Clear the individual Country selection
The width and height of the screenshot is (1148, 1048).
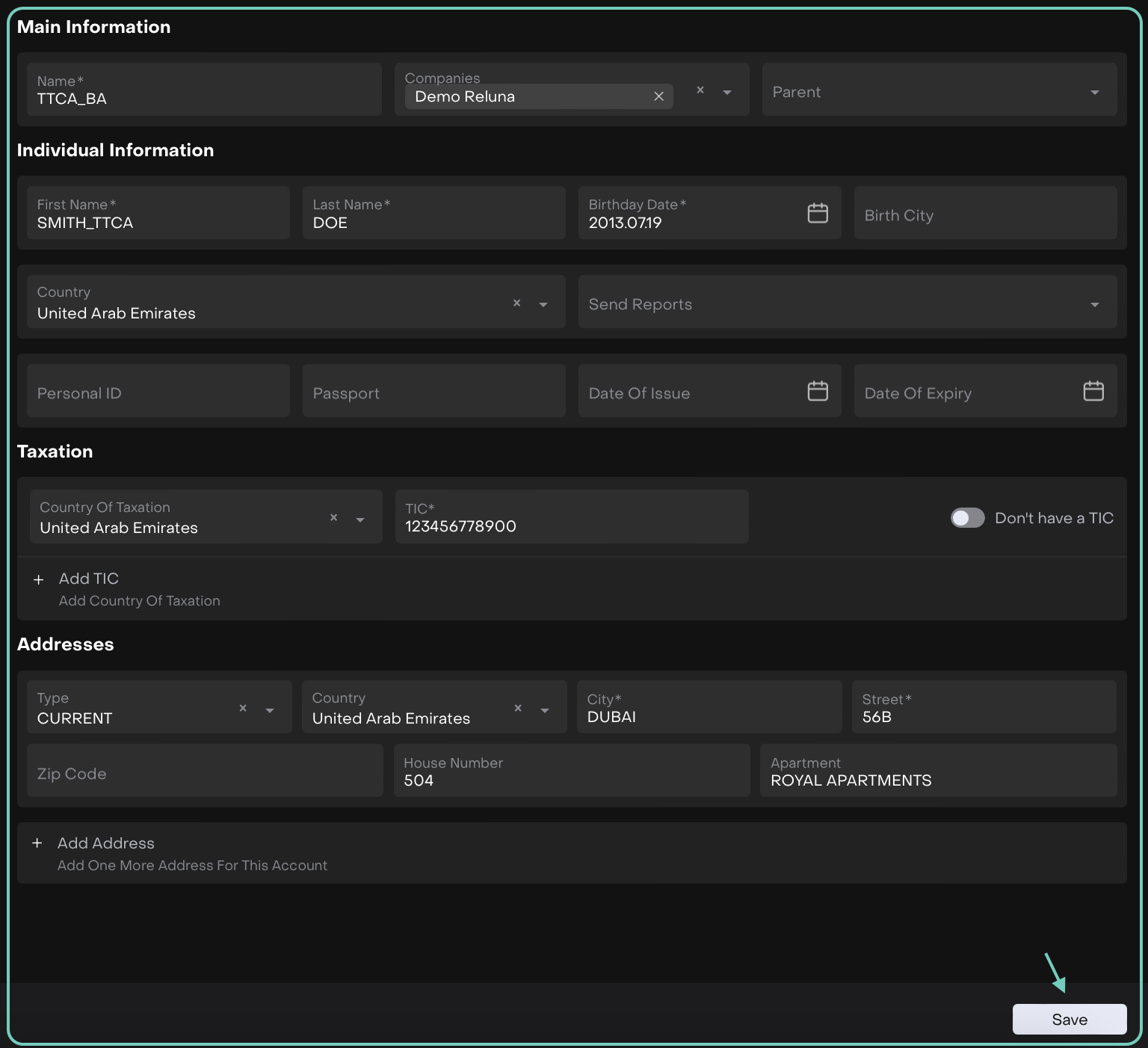(x=516, y=303)
